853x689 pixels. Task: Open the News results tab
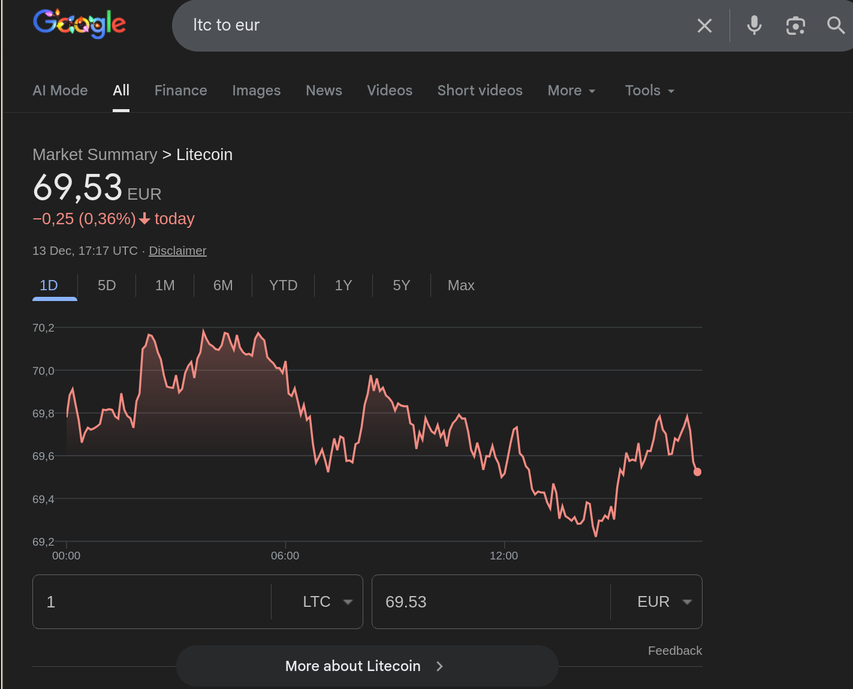[x=323, y=90]
